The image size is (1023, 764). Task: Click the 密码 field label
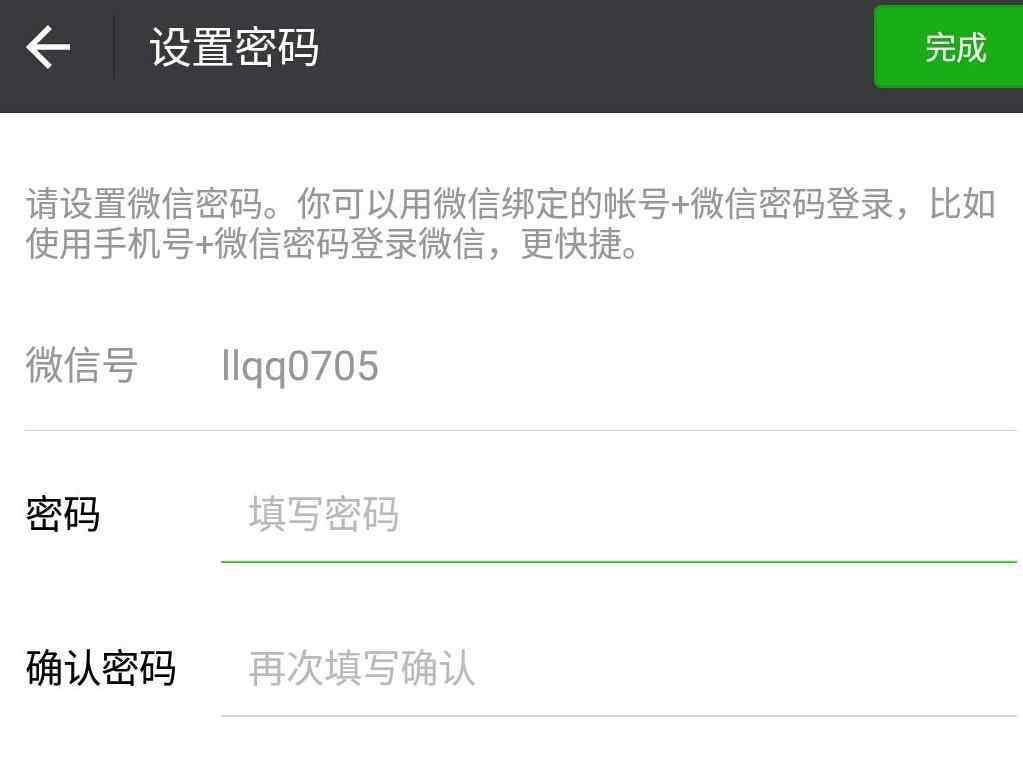coord(63,514)
